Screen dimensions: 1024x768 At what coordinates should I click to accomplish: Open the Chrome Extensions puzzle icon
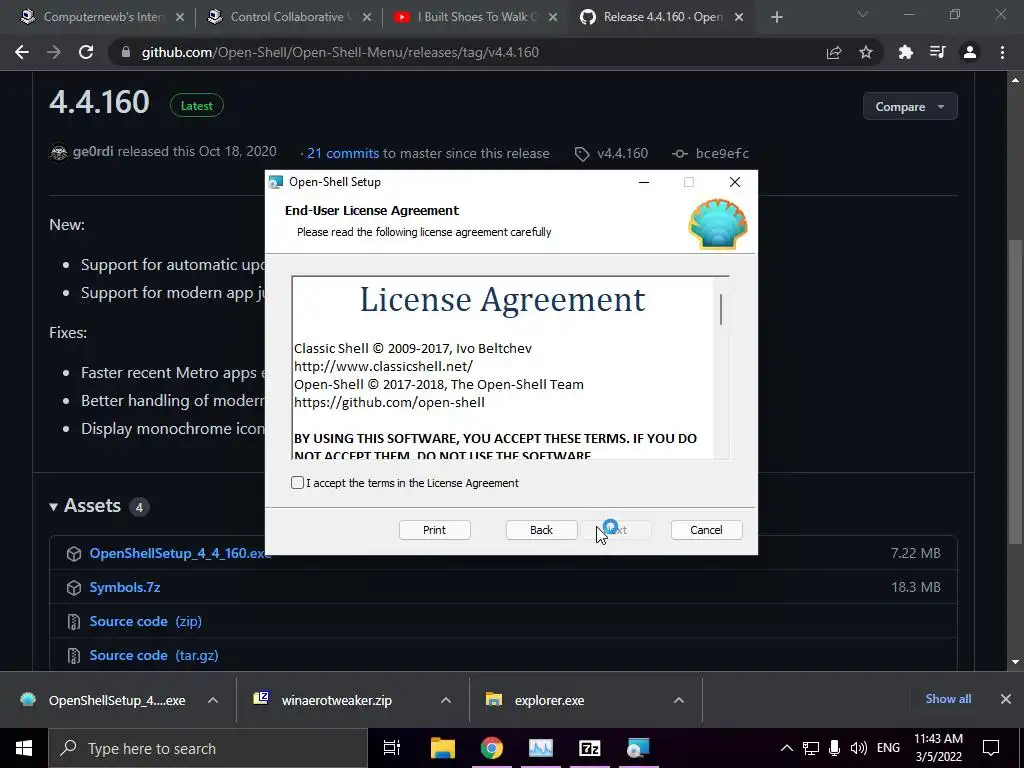906,52
